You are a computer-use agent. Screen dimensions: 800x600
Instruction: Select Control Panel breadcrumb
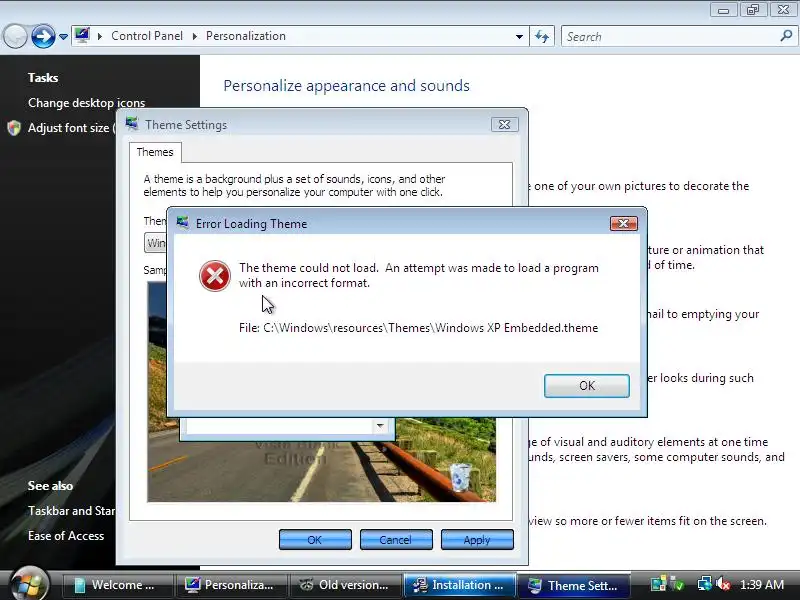click(x=147, y=36)
